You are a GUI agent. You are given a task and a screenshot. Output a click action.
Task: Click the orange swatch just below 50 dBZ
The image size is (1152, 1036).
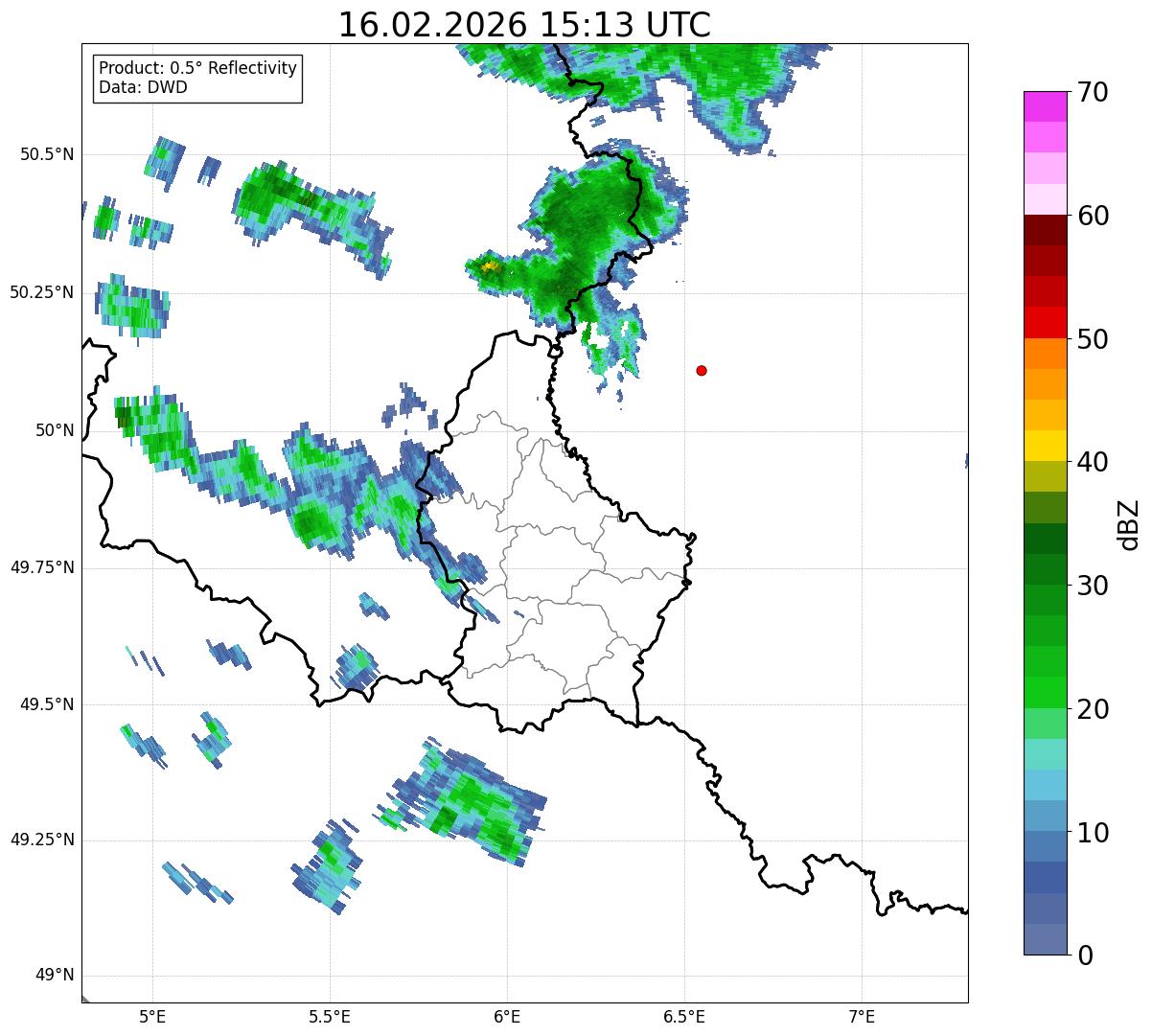coord(1045,354)
